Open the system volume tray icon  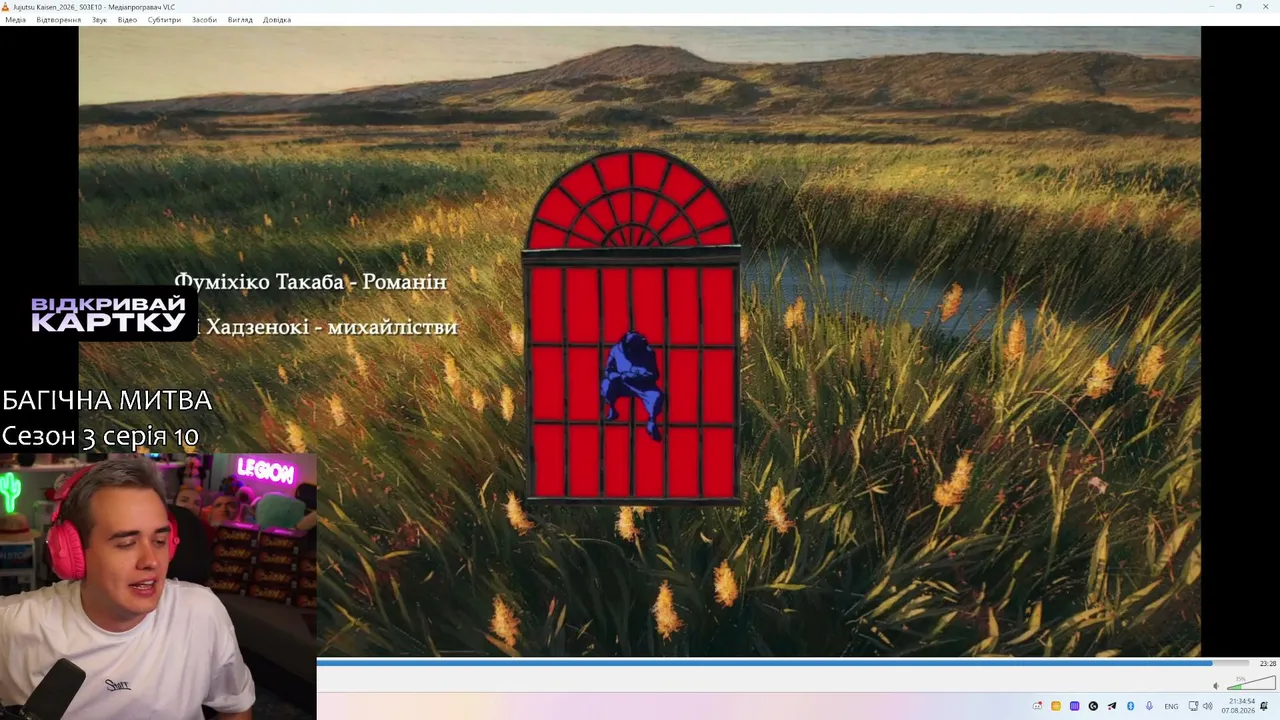[x=1208, y=706]
